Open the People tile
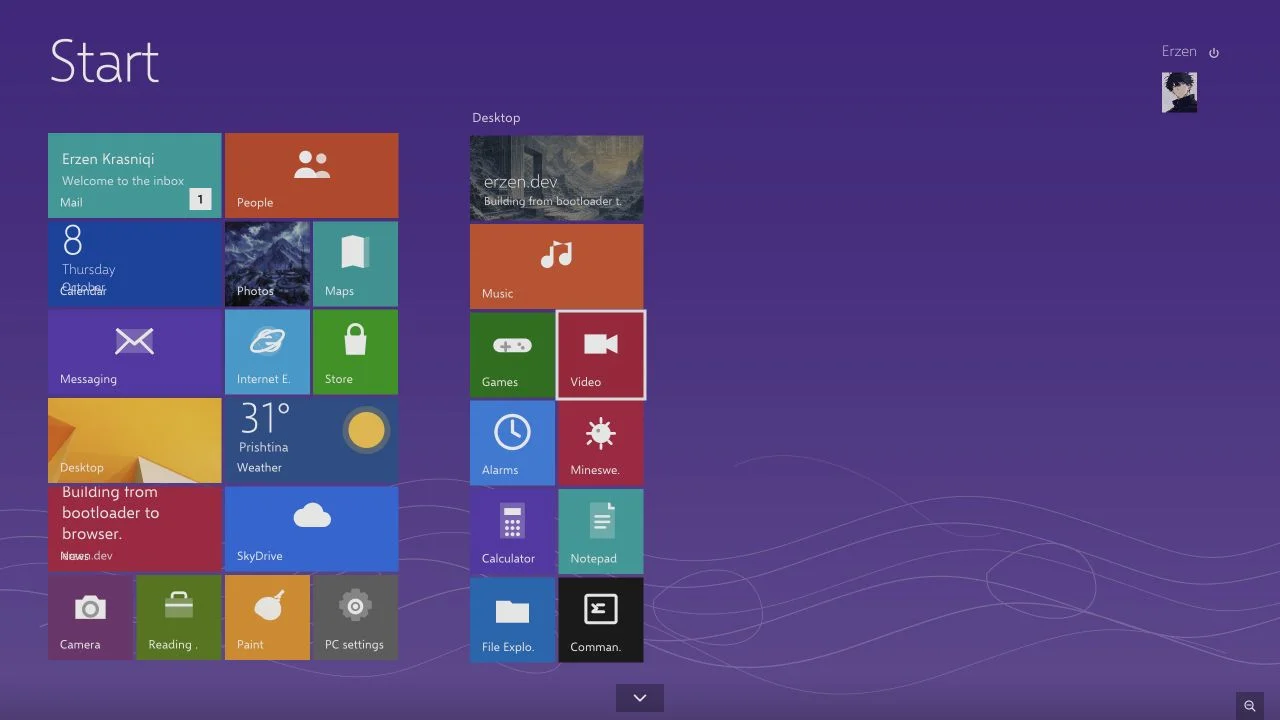Viewport: 1280px width, 720px height. (312, 176)
